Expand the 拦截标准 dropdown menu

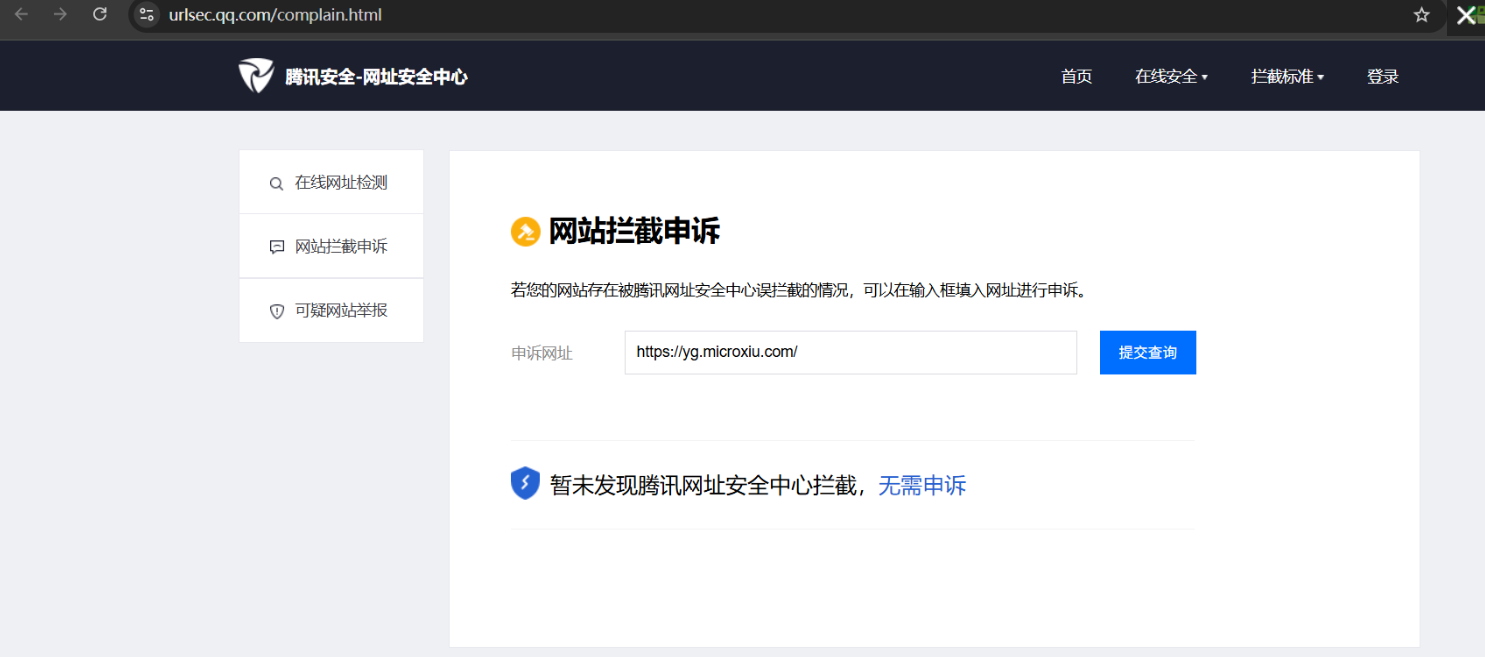[x=1287, y=77]
